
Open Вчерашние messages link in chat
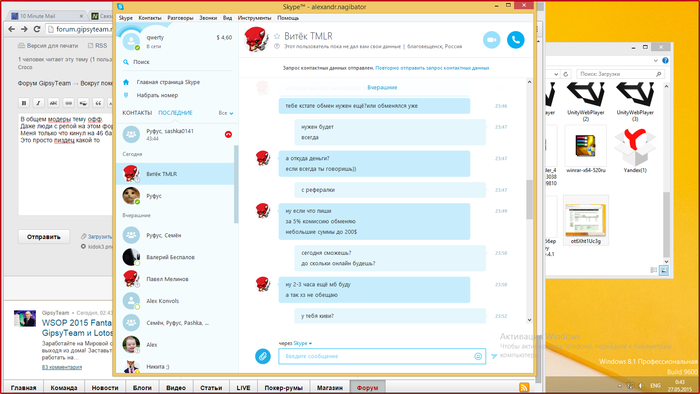click(x=382, y=87)
